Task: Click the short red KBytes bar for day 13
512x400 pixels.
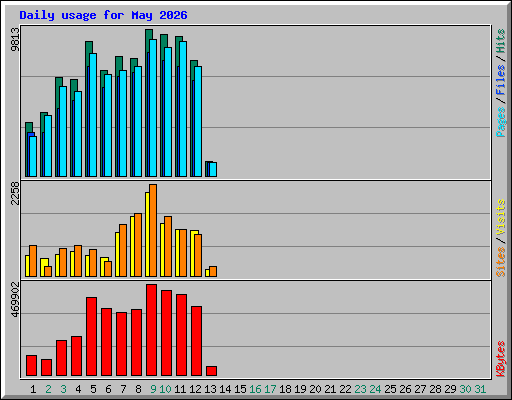Action: [211, 371]
